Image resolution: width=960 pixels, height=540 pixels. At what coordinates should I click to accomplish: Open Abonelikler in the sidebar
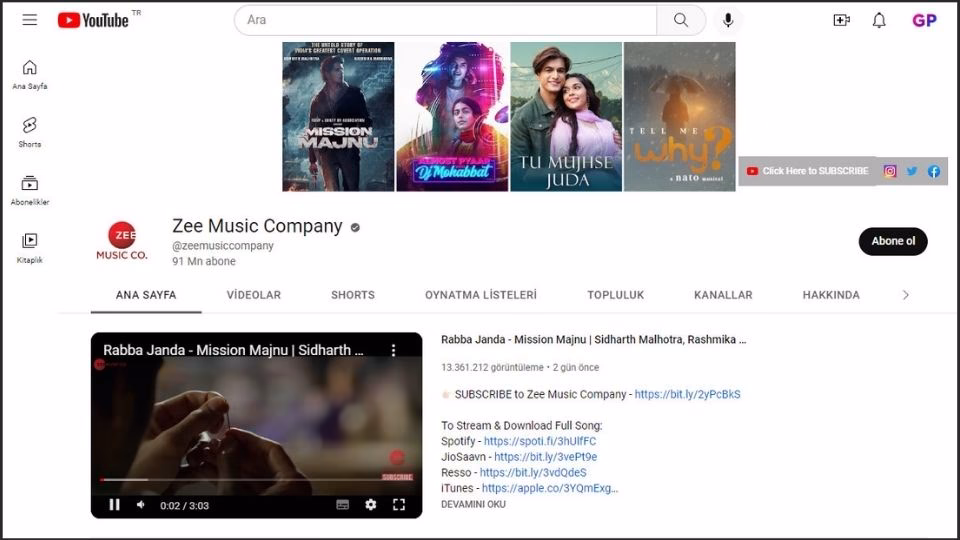pyautogui.click(x=29, y=190)
